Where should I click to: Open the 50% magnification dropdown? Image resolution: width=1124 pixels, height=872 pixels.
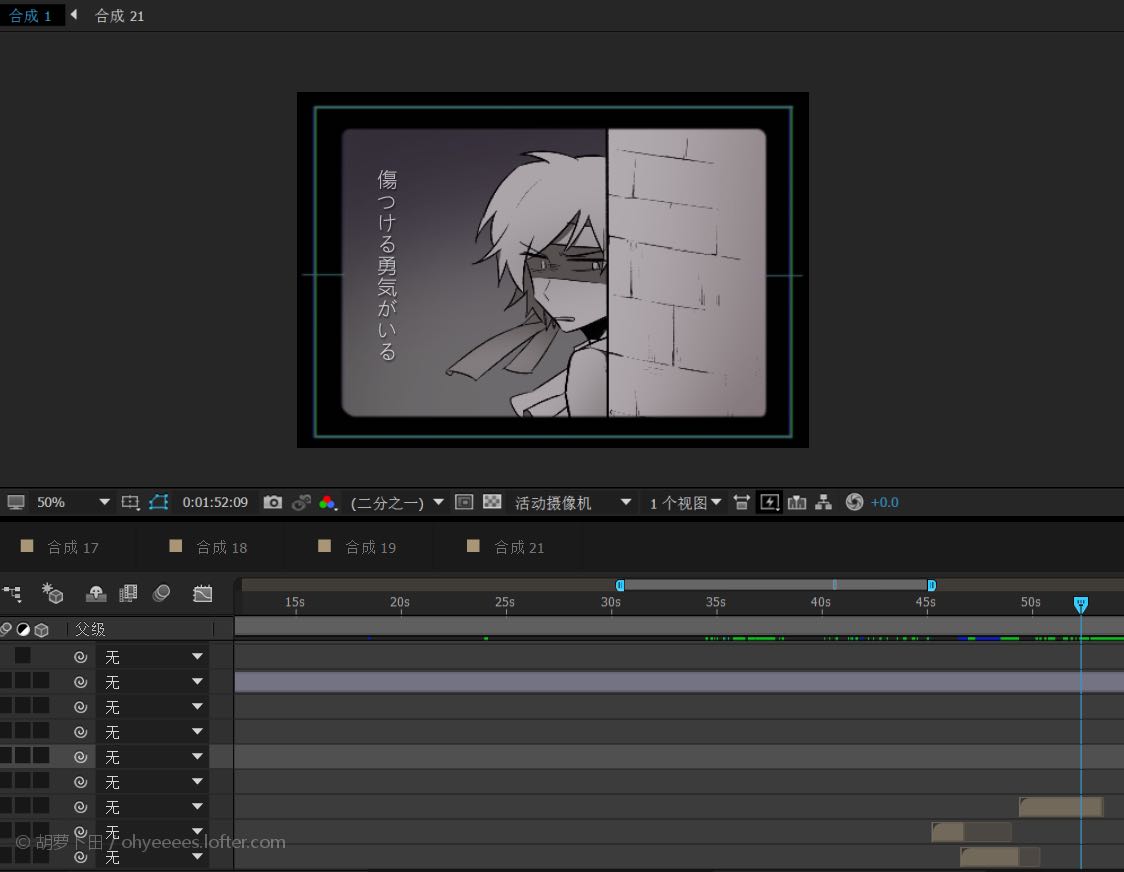[x=72, y=502]
